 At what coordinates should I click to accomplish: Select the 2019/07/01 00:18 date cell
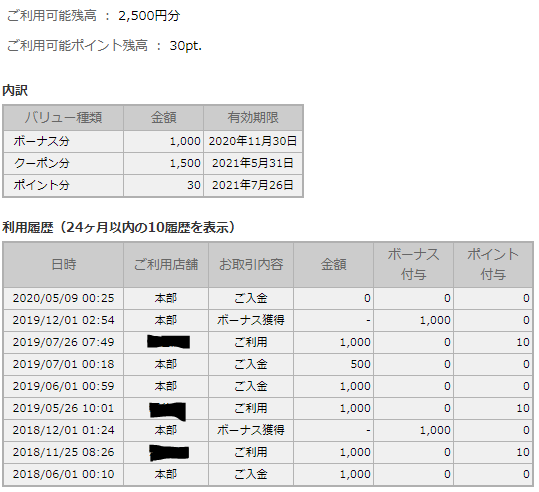(x=63, y=364)
